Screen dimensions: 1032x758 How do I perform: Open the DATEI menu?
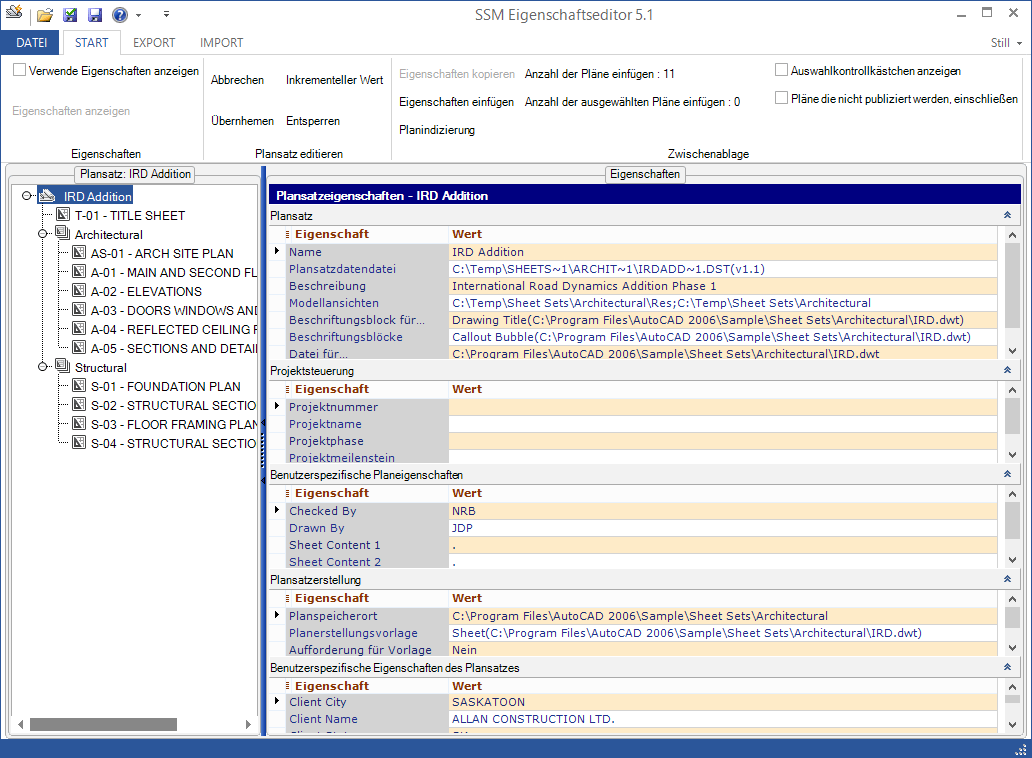(x=31, y=43)
